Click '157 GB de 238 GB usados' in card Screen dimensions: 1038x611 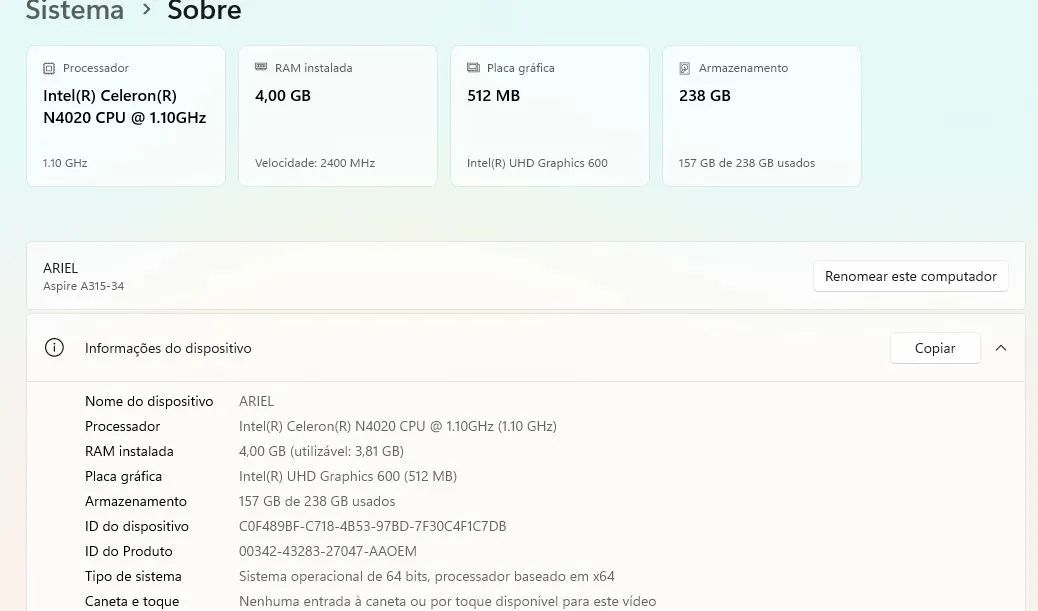pyautogui.click(x=747, y=163)
